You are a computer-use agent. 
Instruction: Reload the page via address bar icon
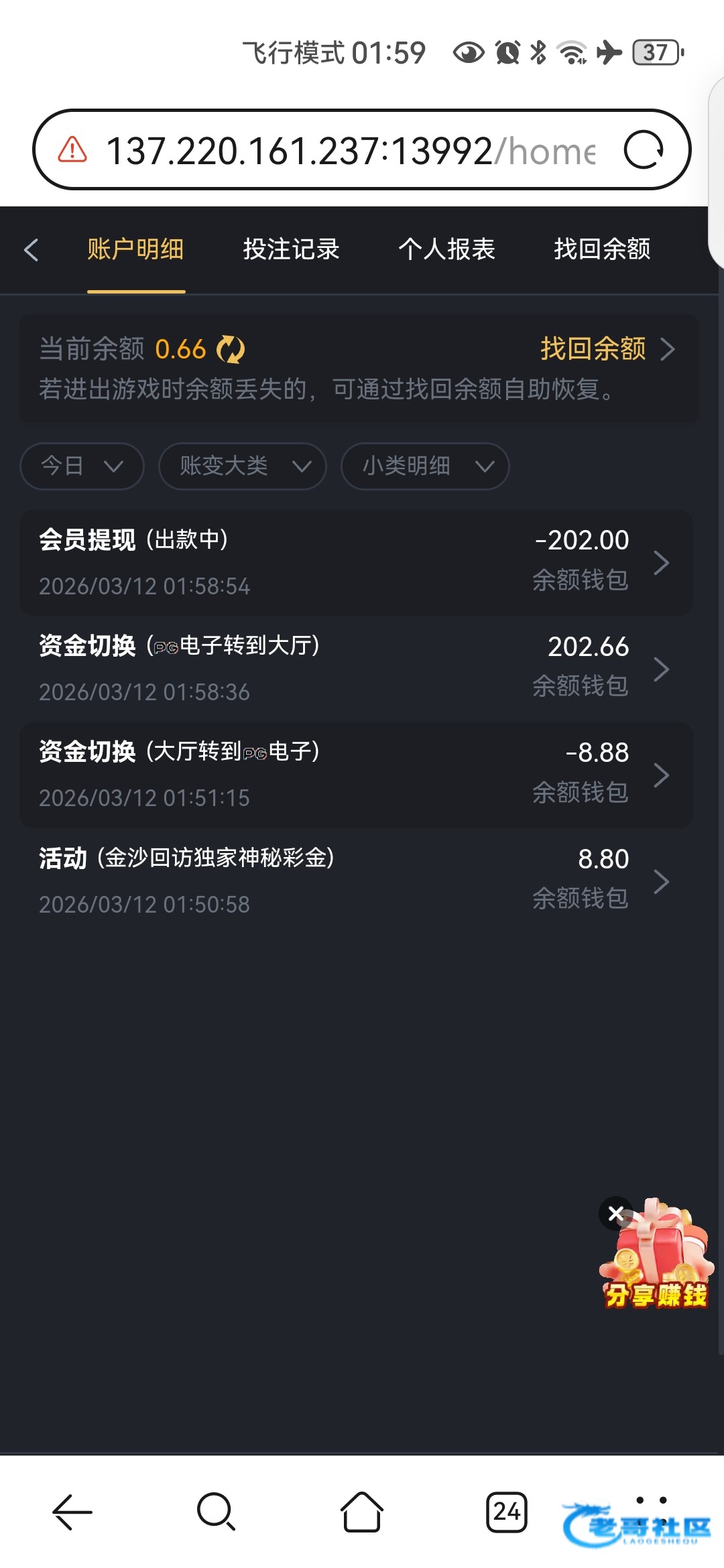(x=643, y=150)
